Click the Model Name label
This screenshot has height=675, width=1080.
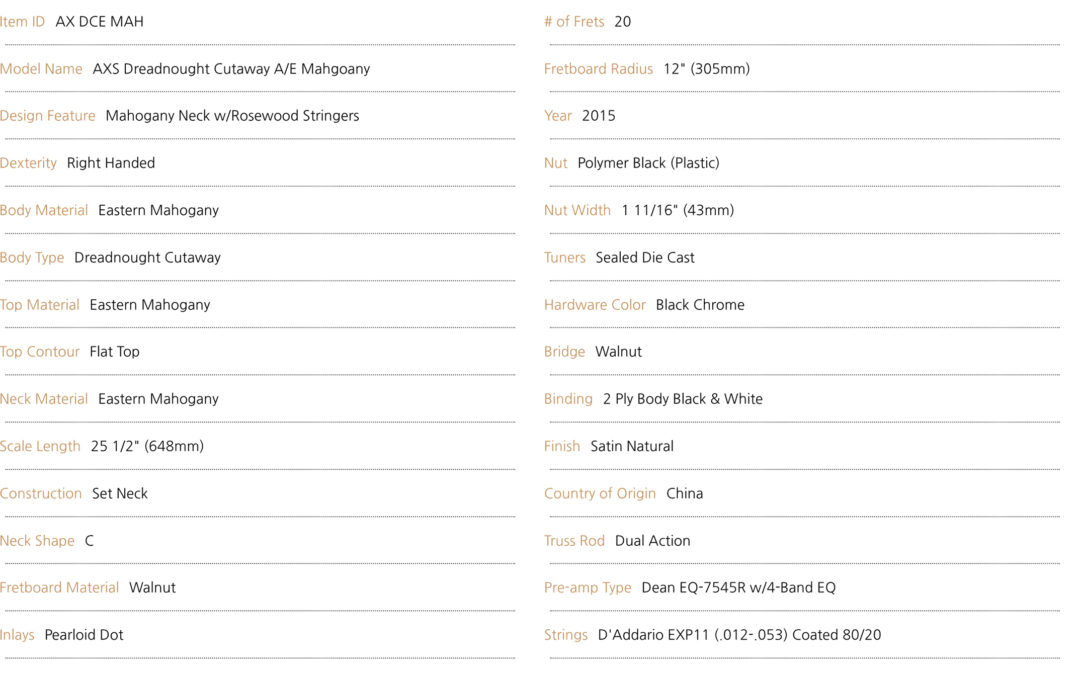pos(41,69)
